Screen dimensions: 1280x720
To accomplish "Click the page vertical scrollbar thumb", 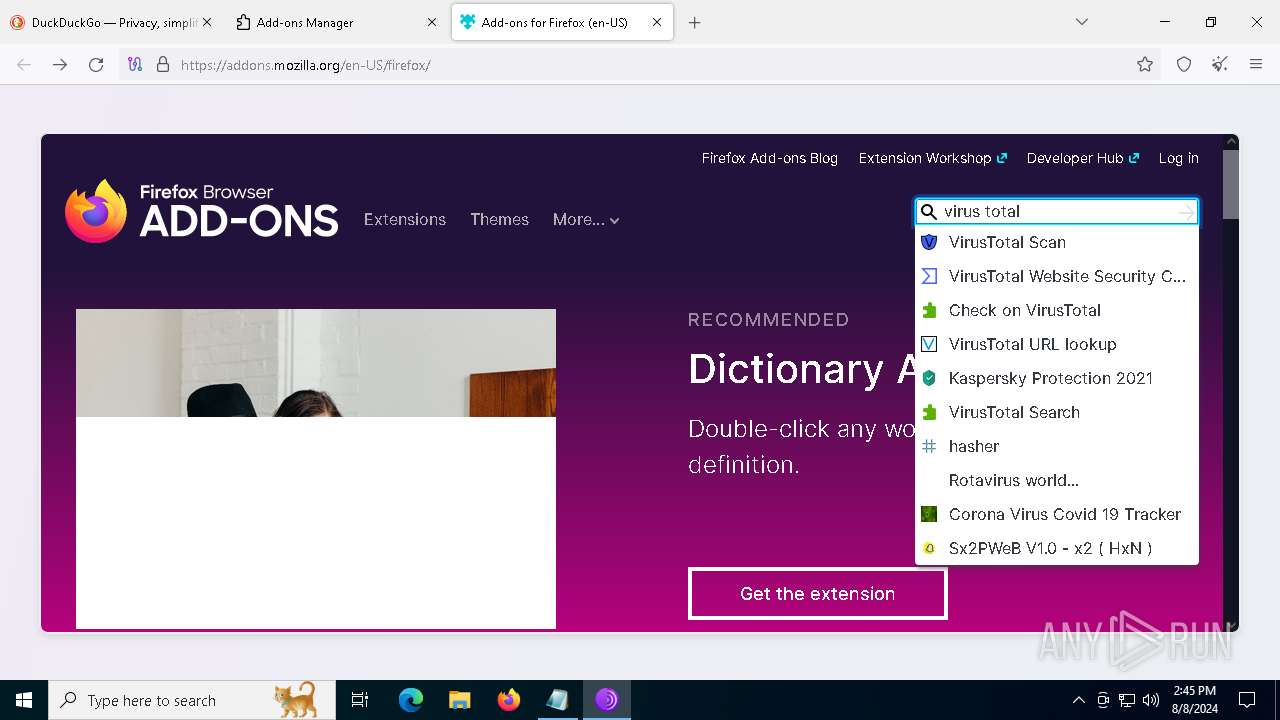I will coord(1231,184).
